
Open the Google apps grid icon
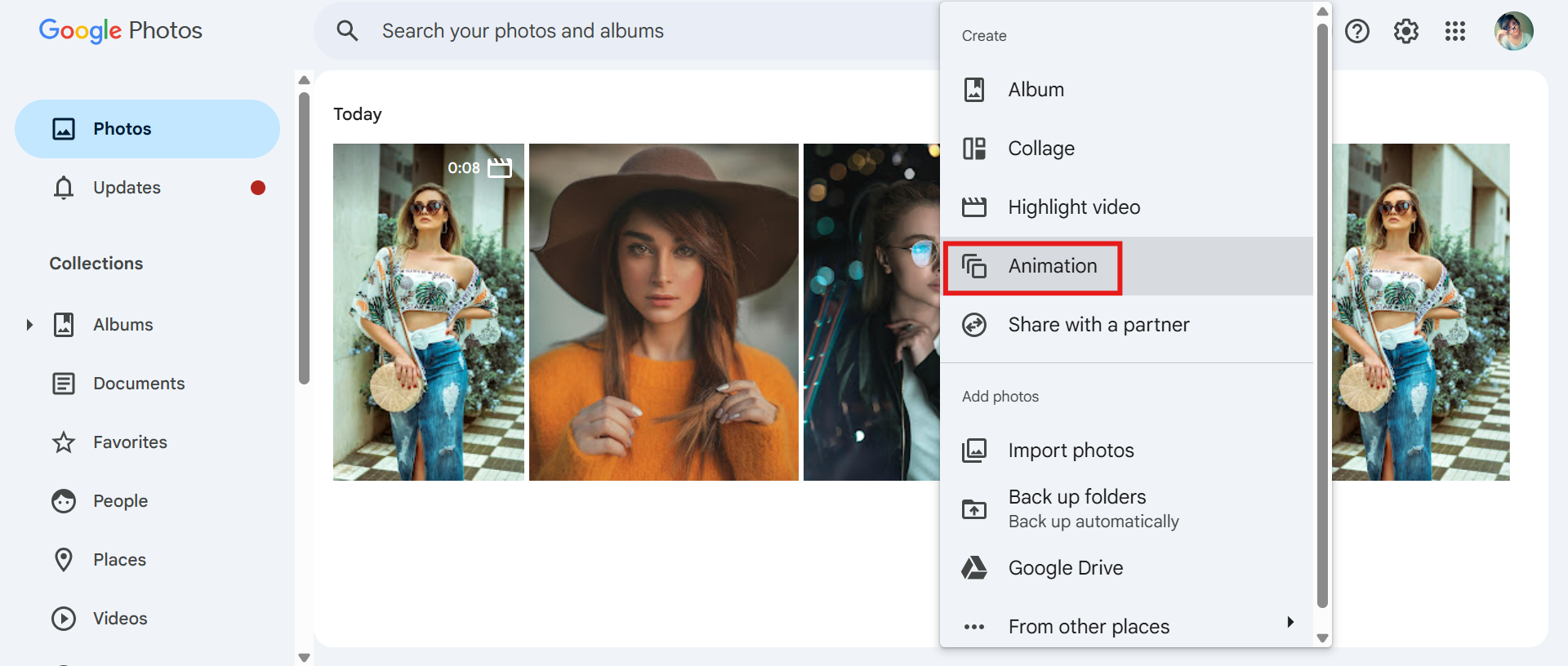pos(1454,31)
